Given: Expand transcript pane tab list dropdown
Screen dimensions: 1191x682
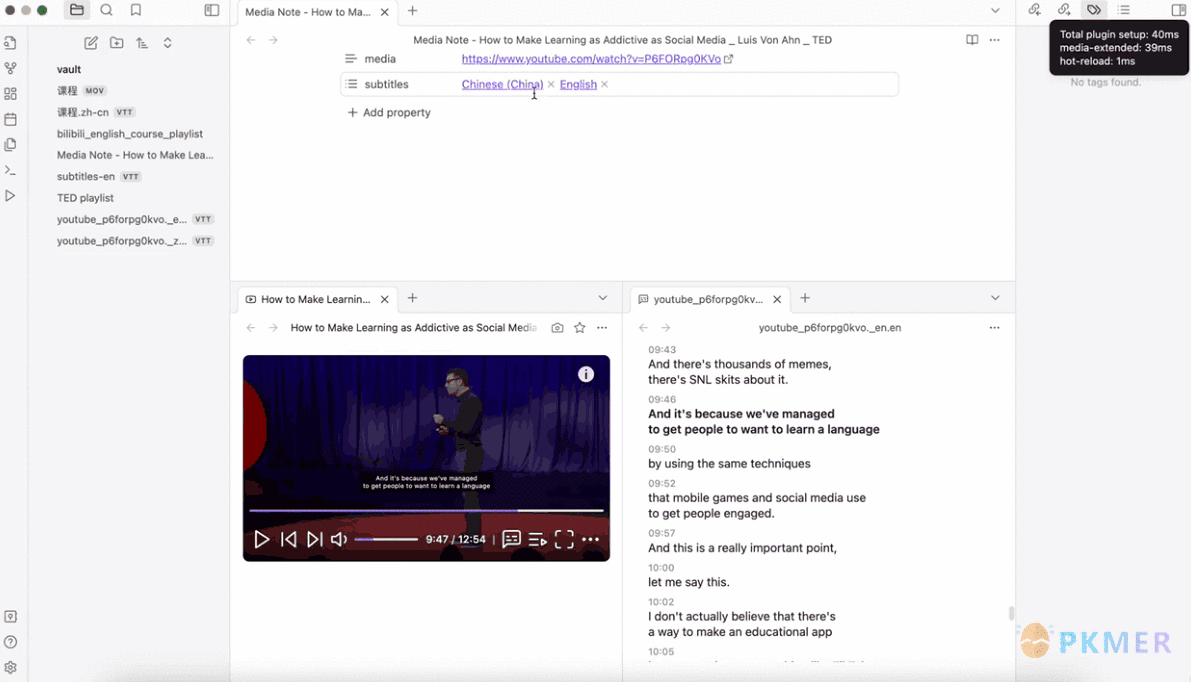Looking at the screenshot, I should [x=995, y=298].
